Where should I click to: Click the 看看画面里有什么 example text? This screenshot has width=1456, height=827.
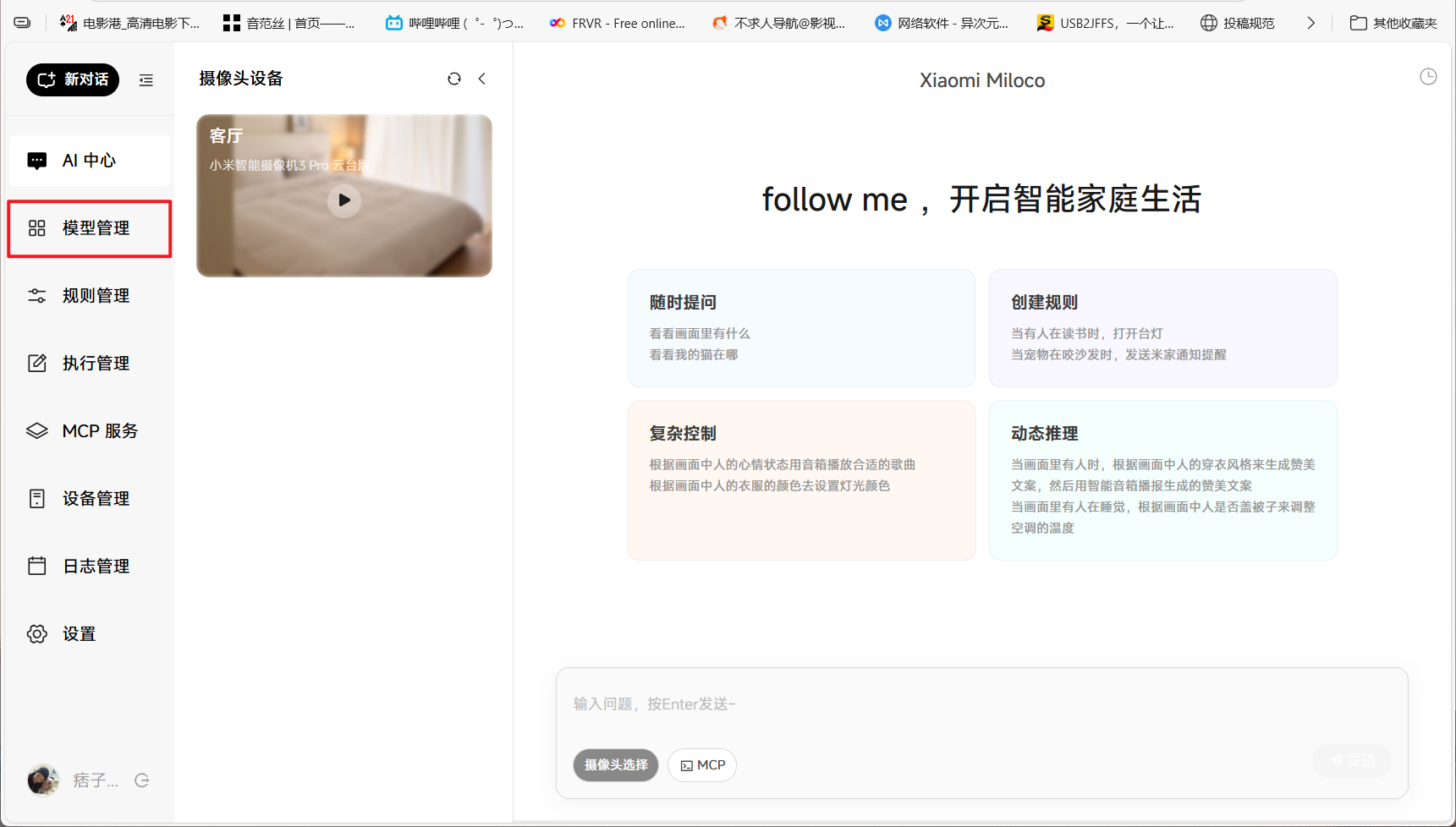click(x=700, y=334)
